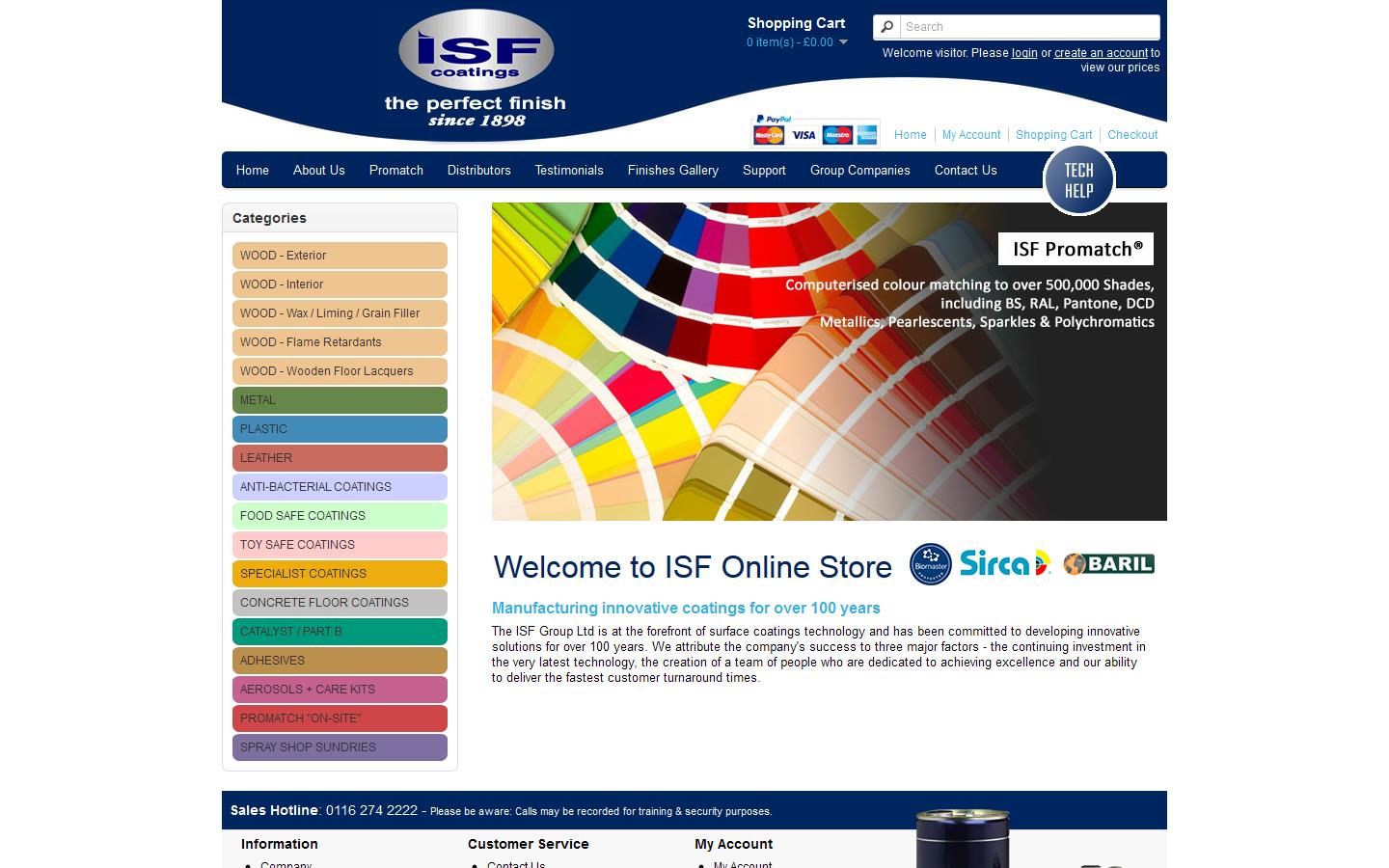Image resolution: width=1389 pixels, height=868 pixels.
Task: Open the Promatch menu item
Action: pyautogui.click(x=395, y=171)
